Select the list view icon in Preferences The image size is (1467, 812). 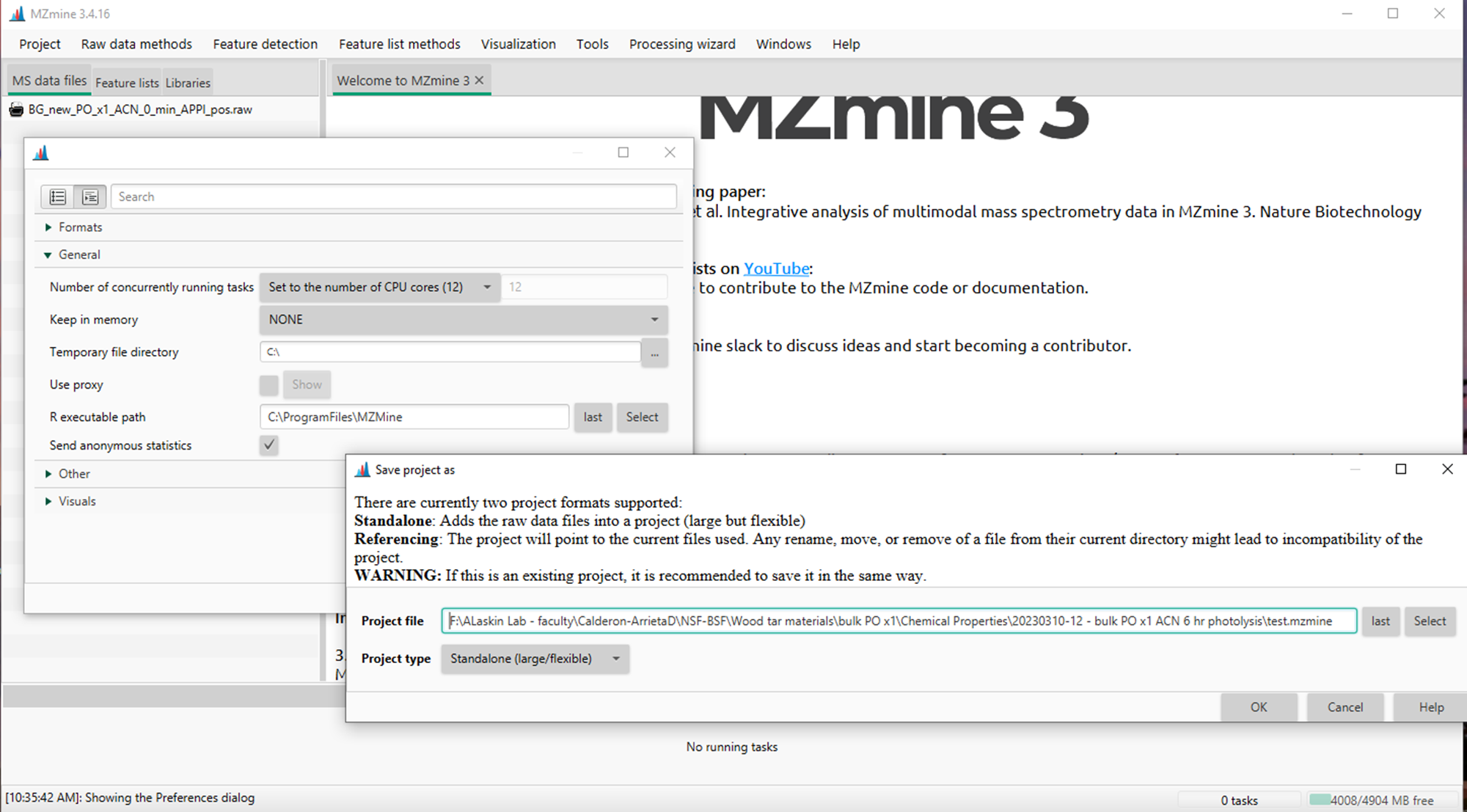(58, 197)
